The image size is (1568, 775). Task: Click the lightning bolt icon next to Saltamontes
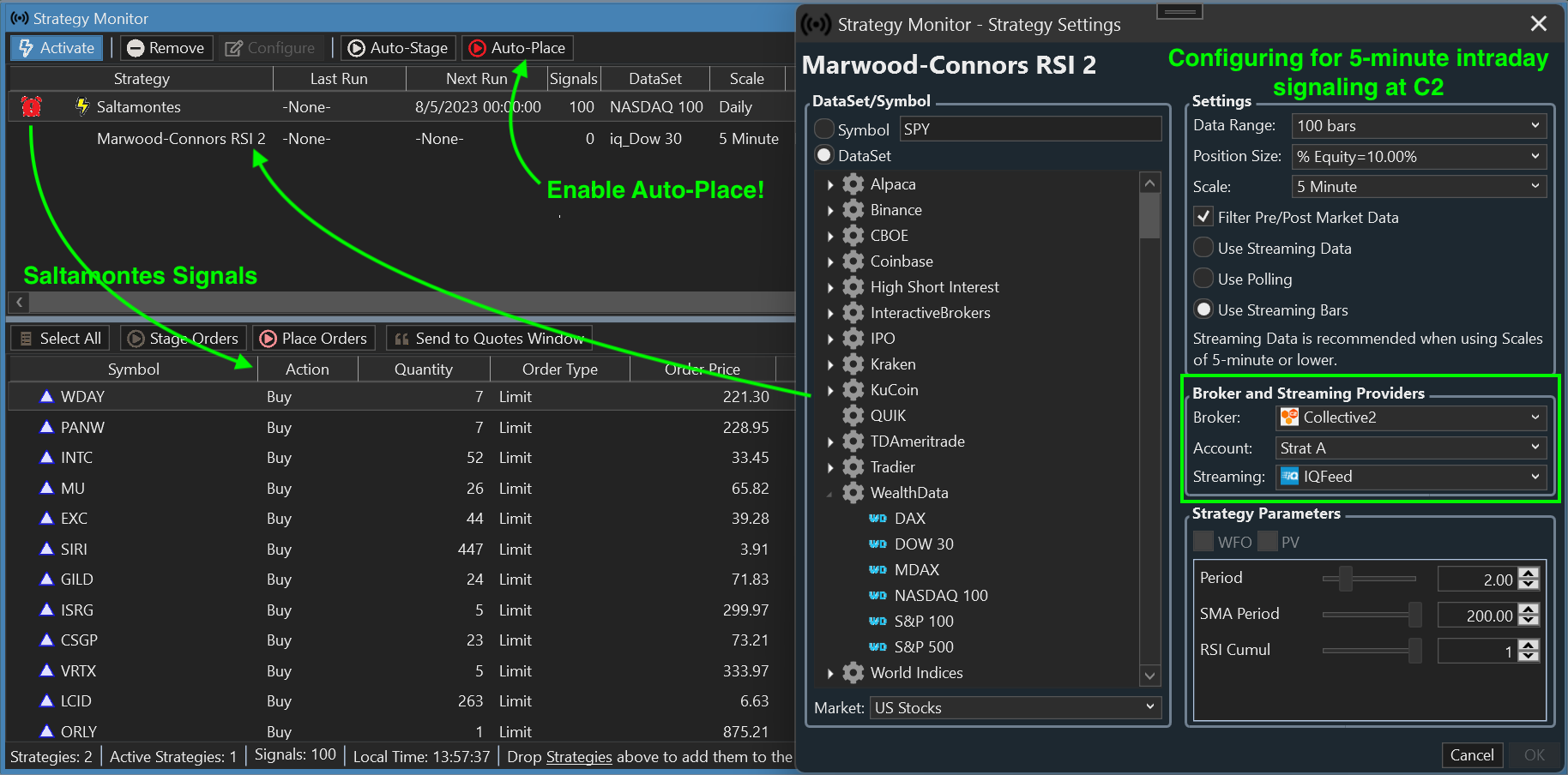pyautogui.click(x=81, y=106)
